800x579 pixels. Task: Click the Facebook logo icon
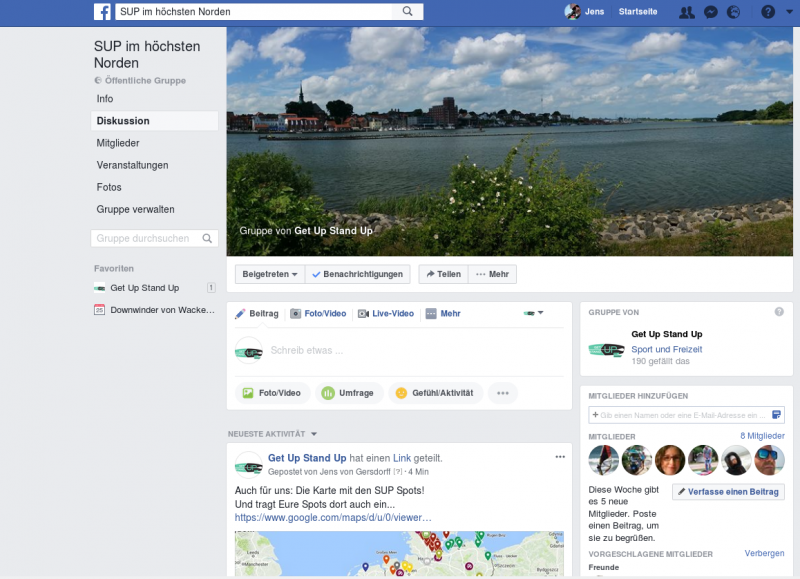(102, 12)
